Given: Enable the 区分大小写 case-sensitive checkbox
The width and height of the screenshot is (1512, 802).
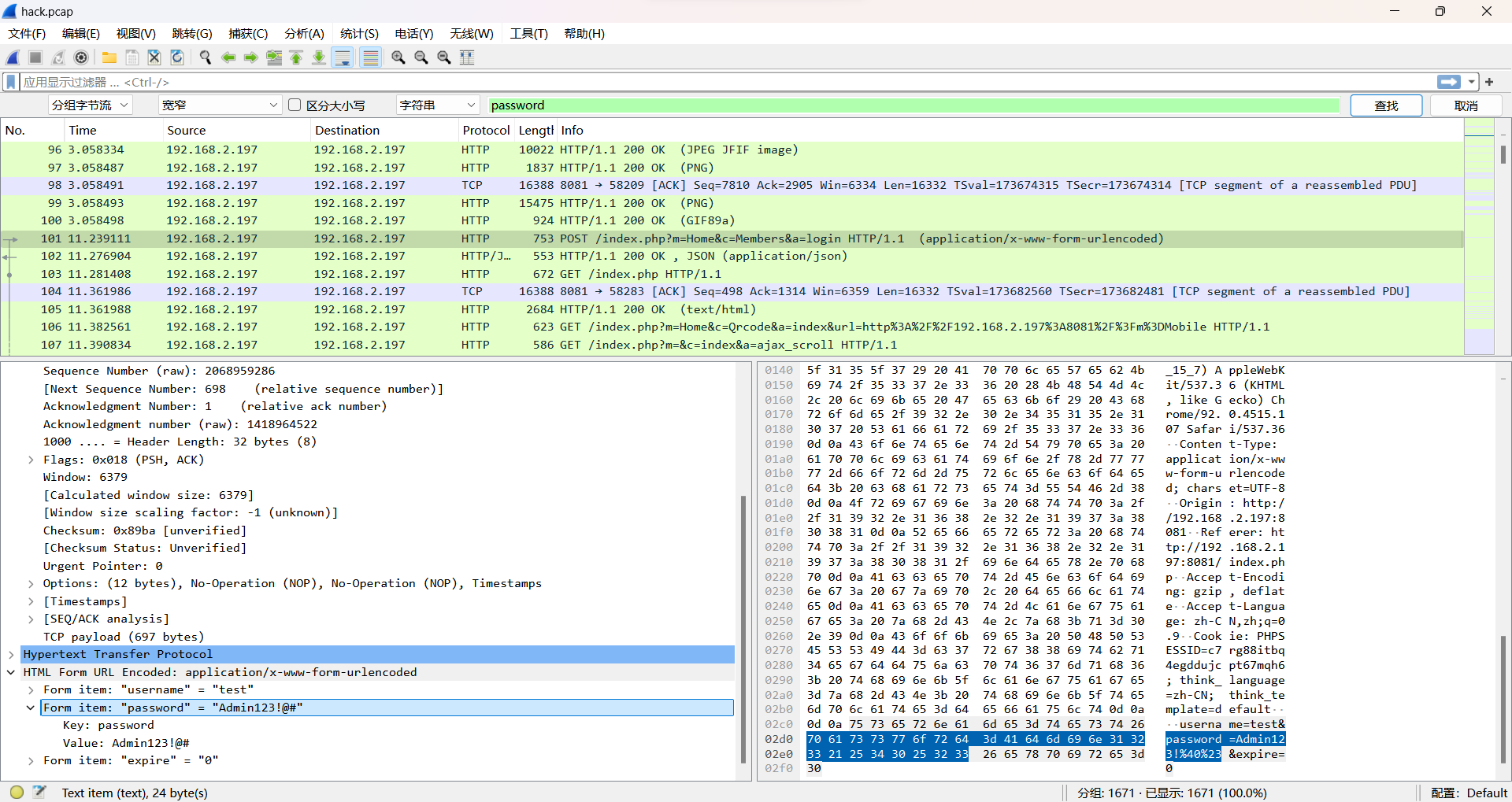Looking at the screenshot, I should coord(295,105).
